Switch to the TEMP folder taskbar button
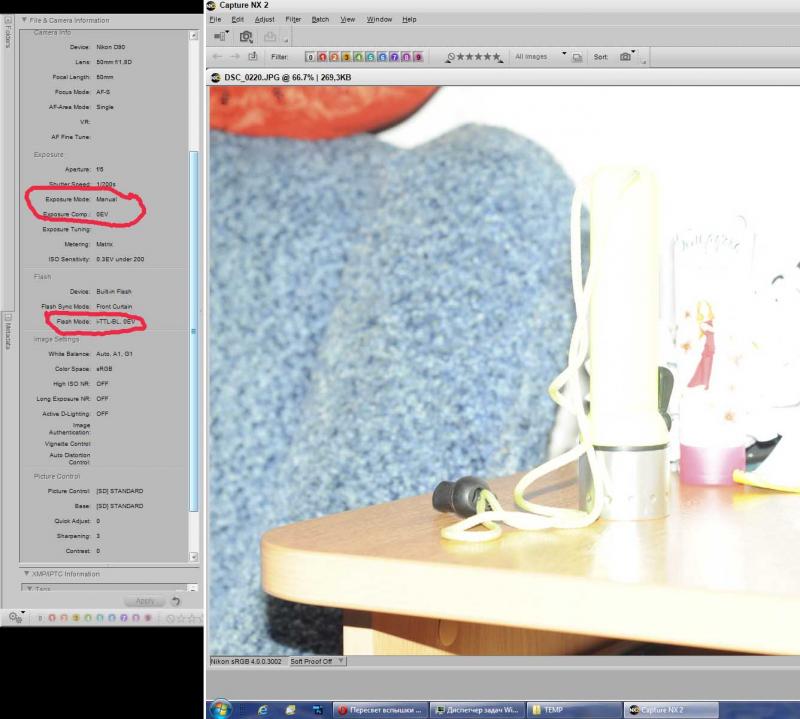The width and height of the screenshot is (800, 719). 574,710
